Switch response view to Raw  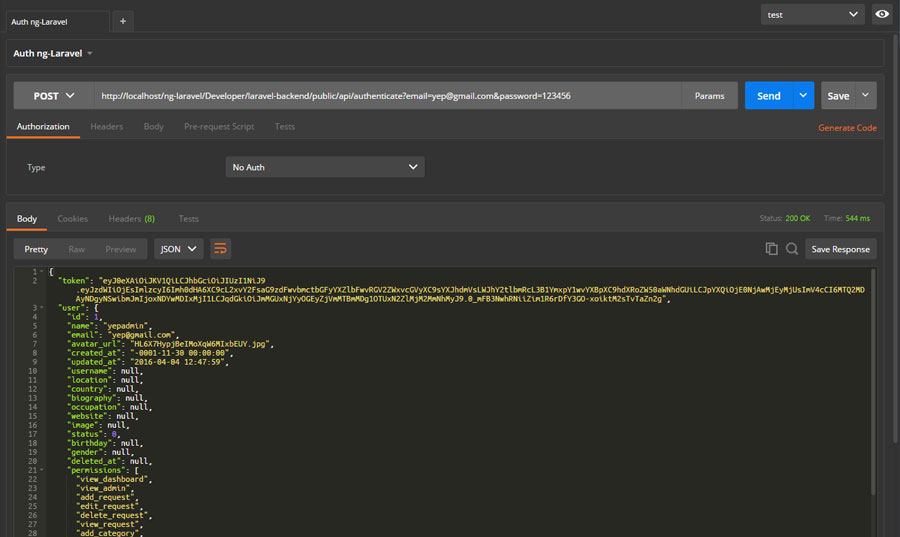[x=76, y=249]
